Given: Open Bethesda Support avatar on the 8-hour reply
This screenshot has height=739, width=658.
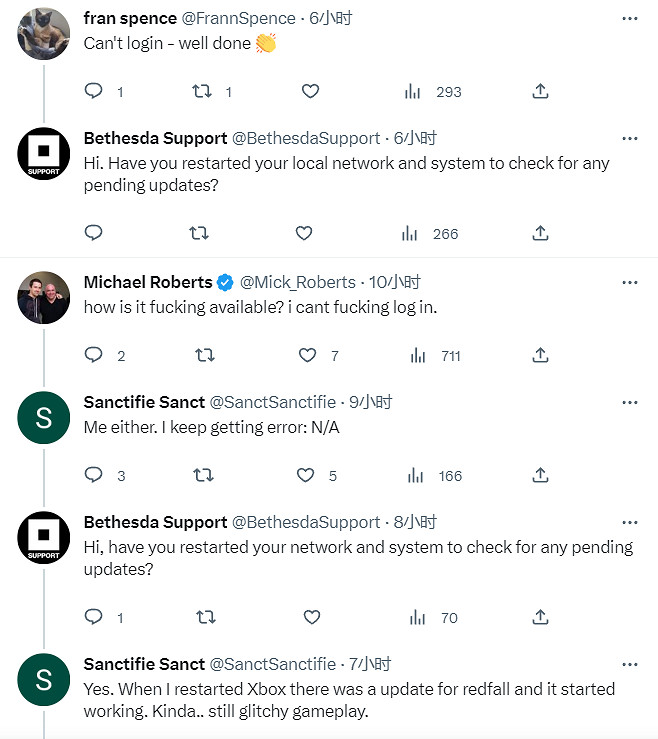Looking at the screenshot, I should (43, 539).
